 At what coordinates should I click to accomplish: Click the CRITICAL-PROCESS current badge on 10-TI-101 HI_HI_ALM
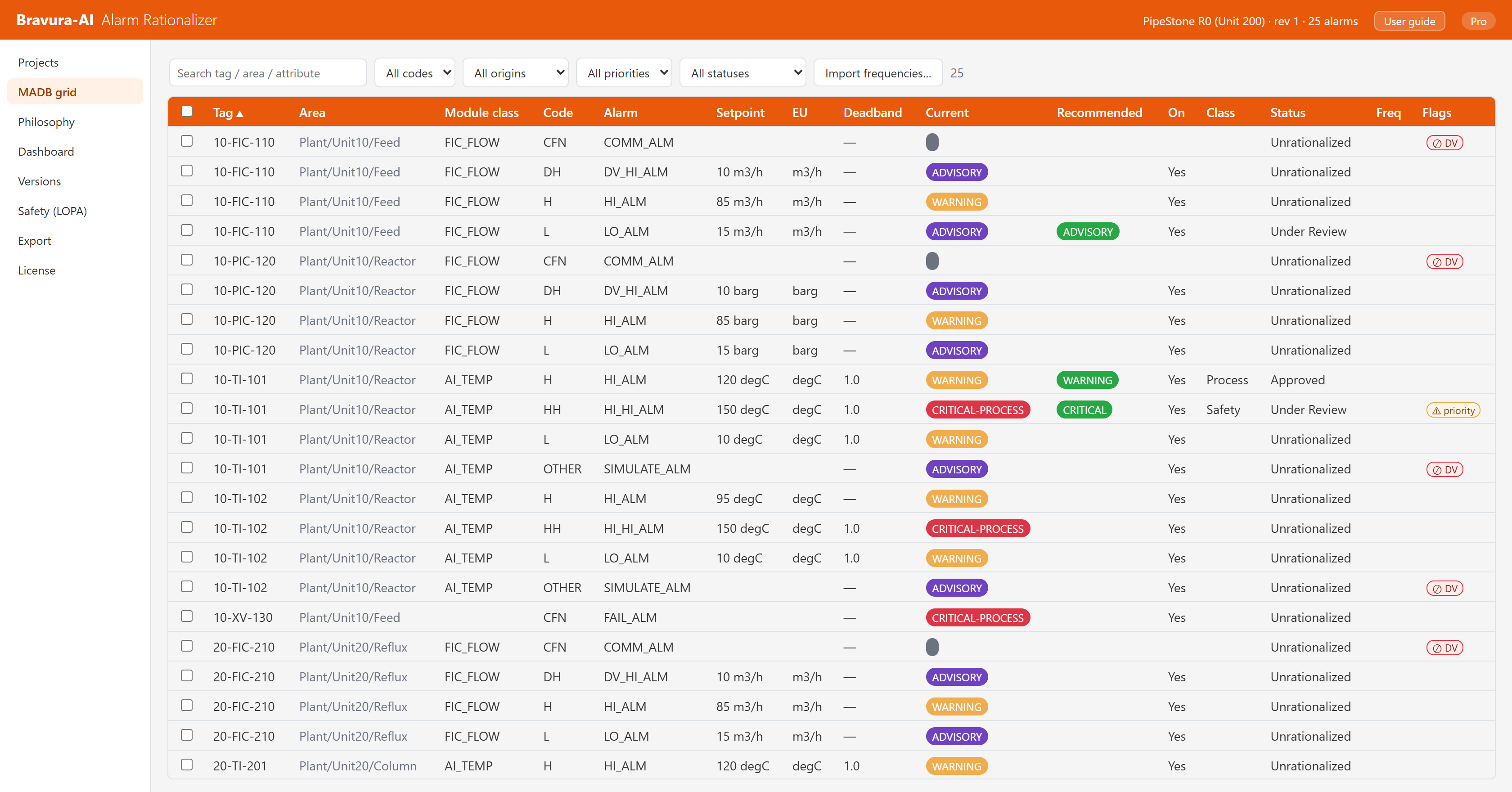[x=977, y=410]
